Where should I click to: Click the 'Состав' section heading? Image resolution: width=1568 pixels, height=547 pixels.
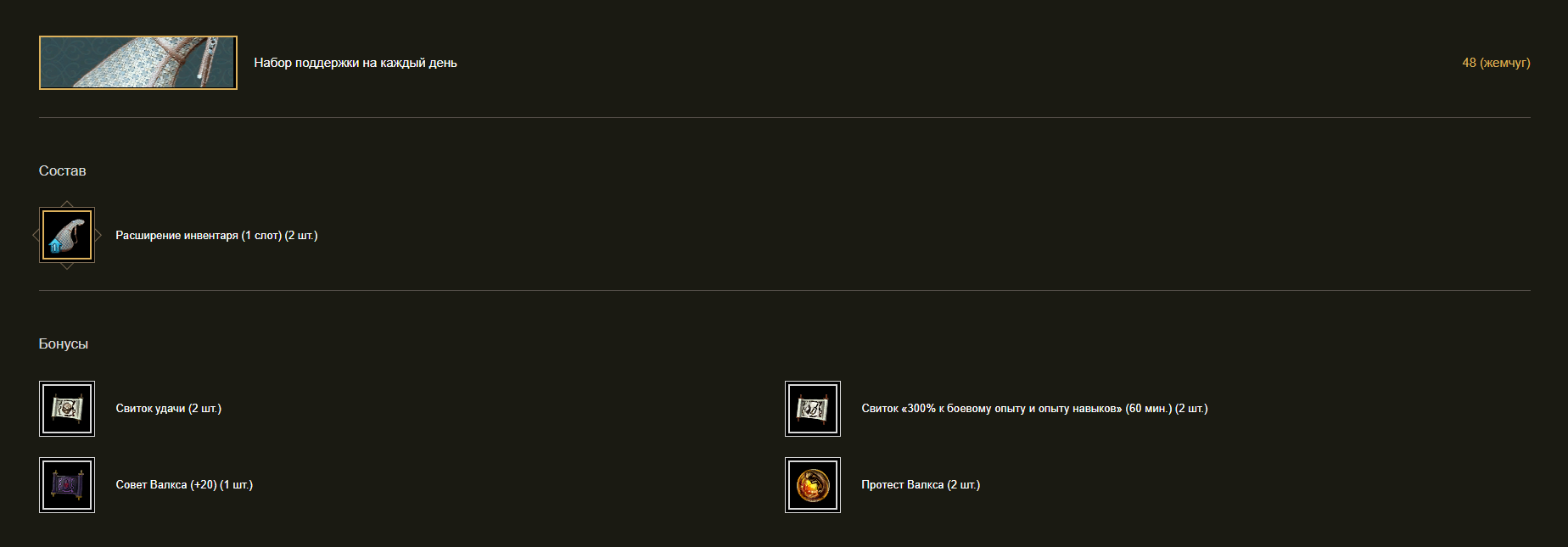point(62,170)
